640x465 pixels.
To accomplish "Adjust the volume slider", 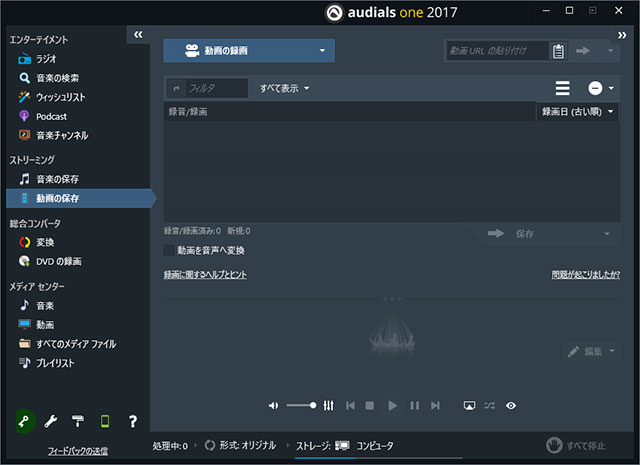I will pyautogui.click(x=301, y=405).
